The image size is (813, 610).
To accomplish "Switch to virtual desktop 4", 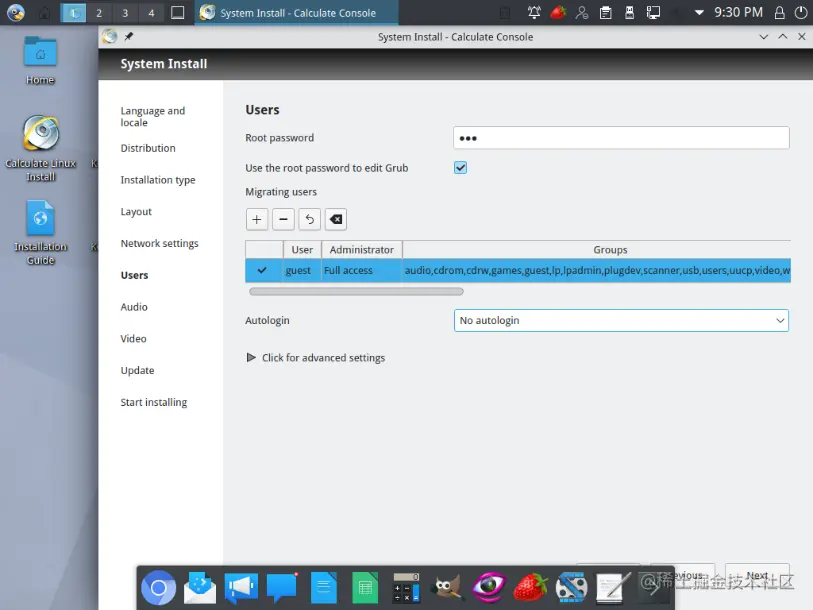I will tap(151, 12).
